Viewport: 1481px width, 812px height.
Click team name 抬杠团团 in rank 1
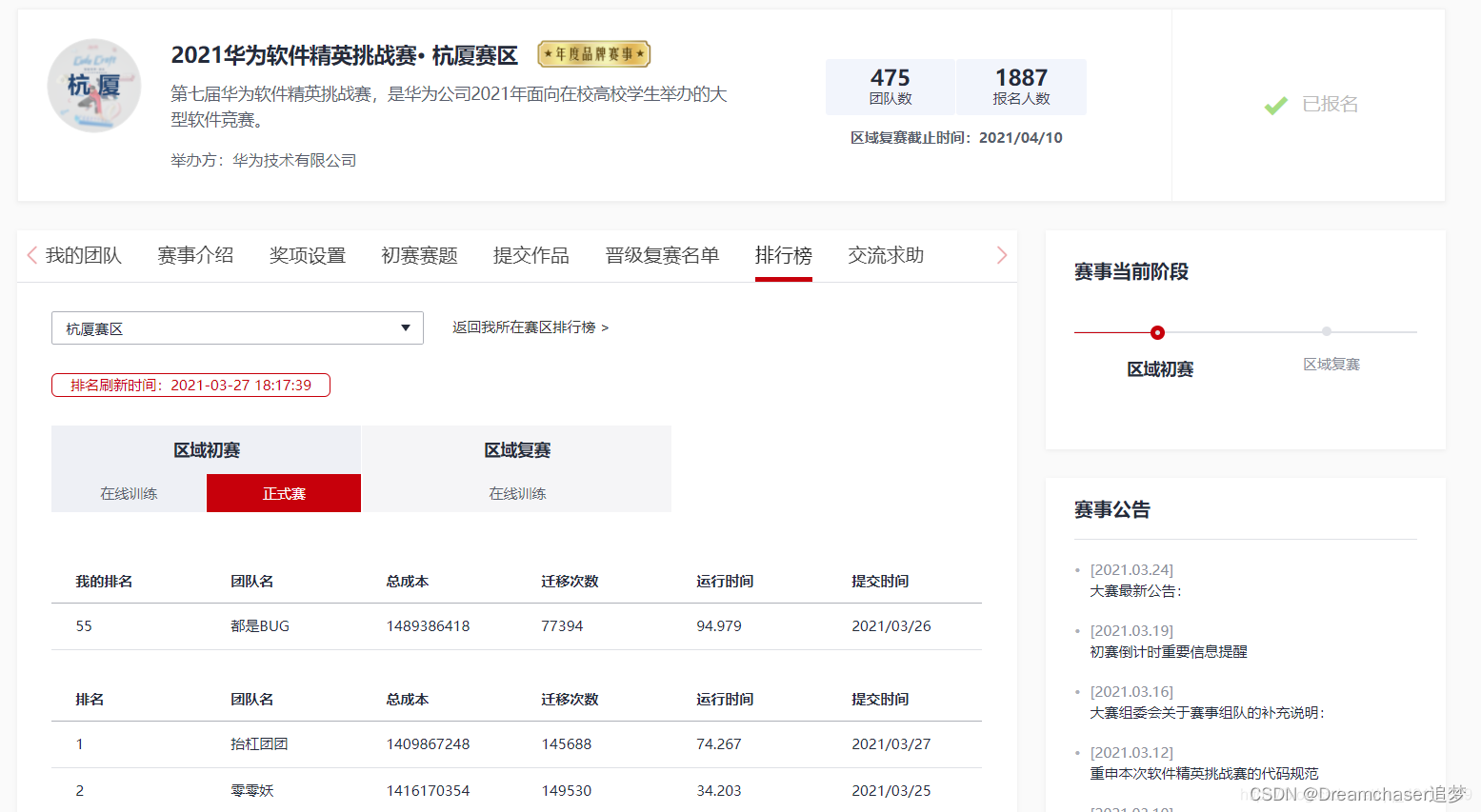coord(259,744)
